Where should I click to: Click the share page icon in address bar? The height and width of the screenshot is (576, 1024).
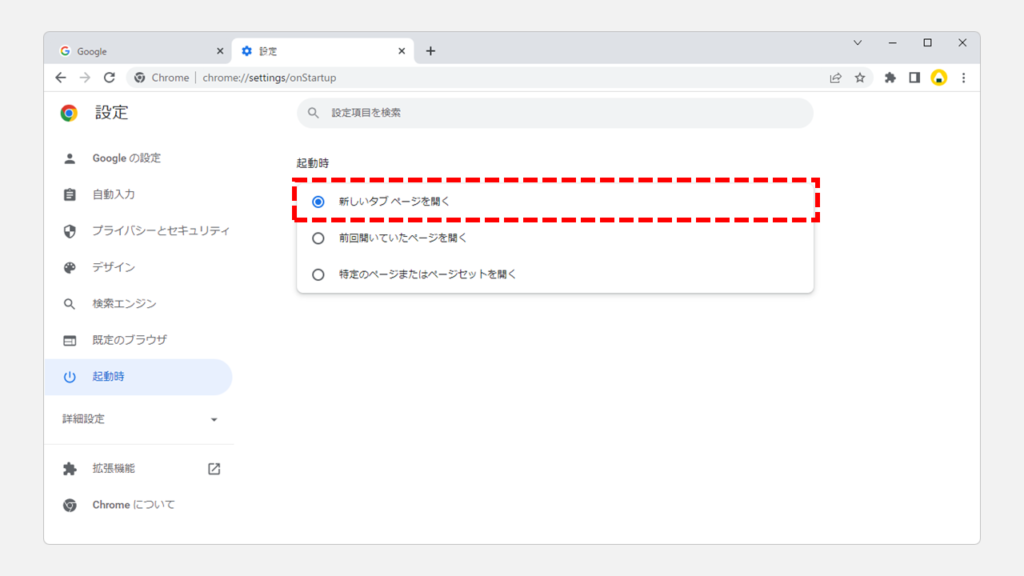pyautogui.click(x=836, y=77)
